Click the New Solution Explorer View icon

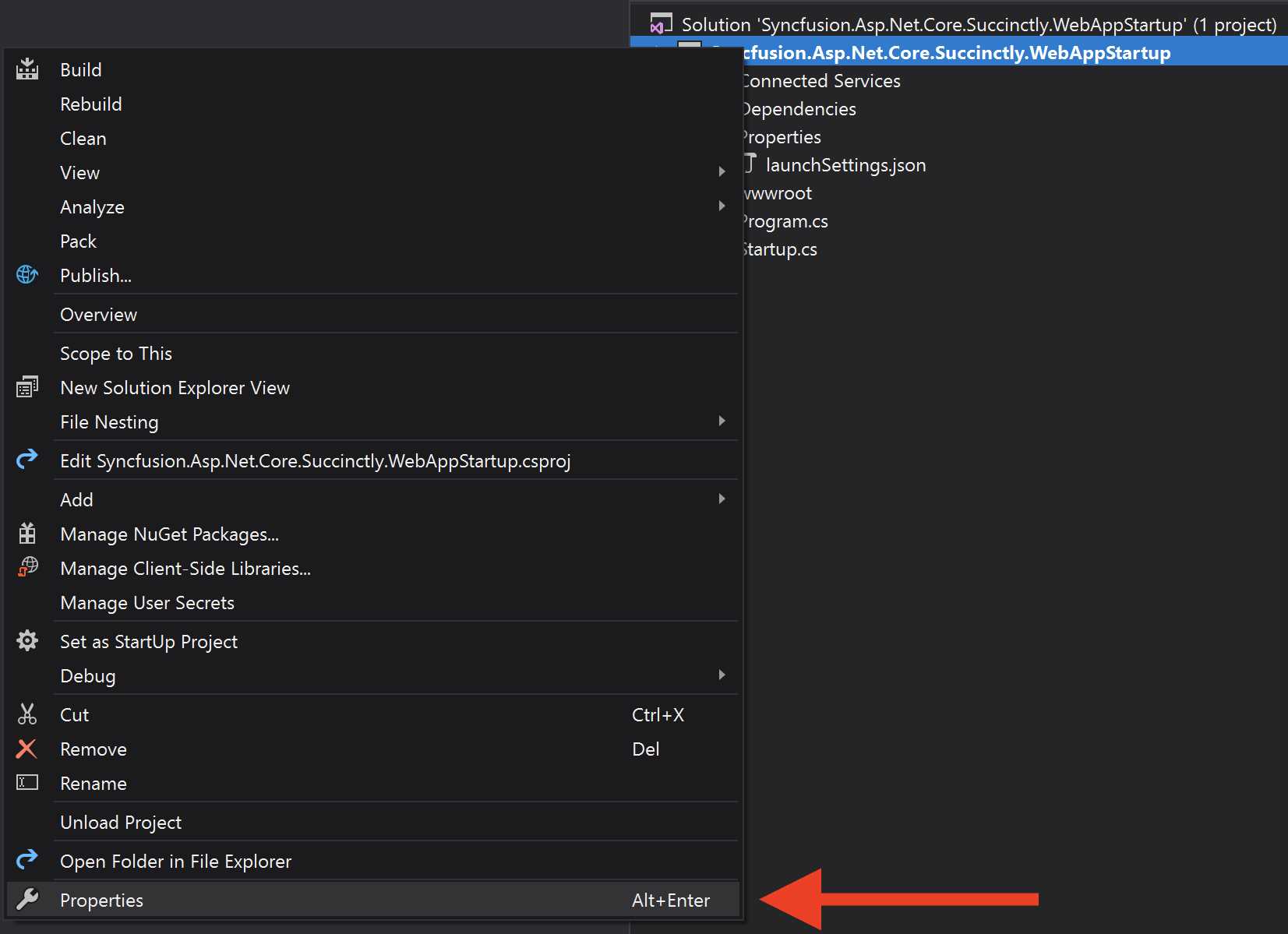(x=27, y=386)
